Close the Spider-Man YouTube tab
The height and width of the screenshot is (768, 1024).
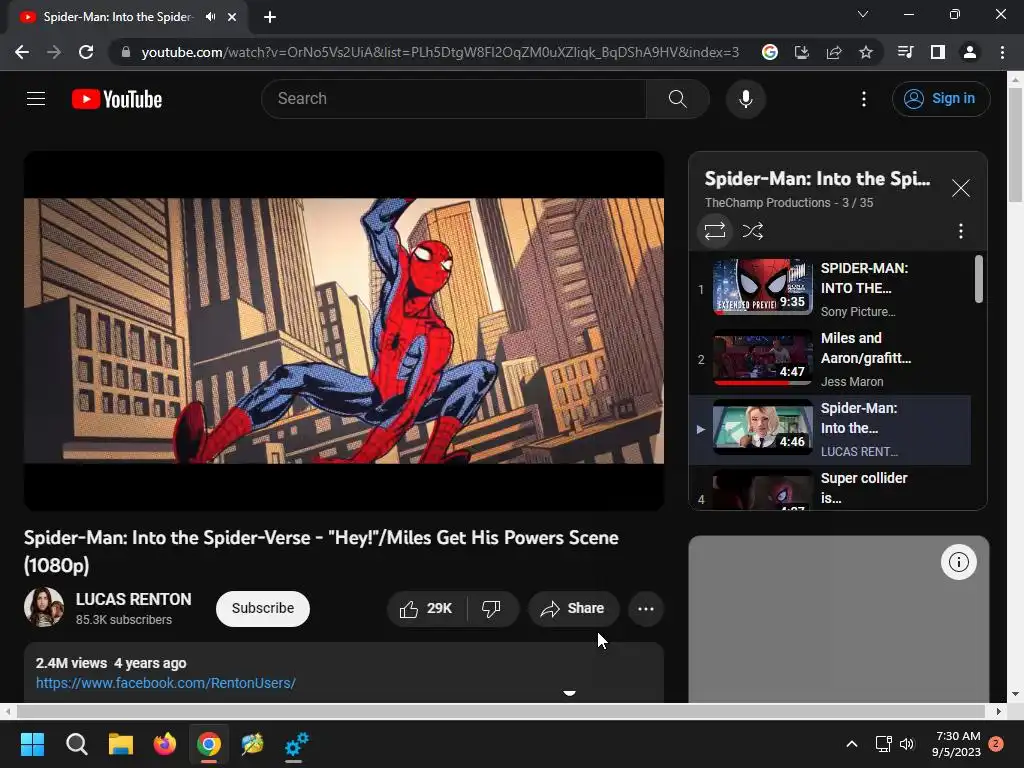(232, 17)
